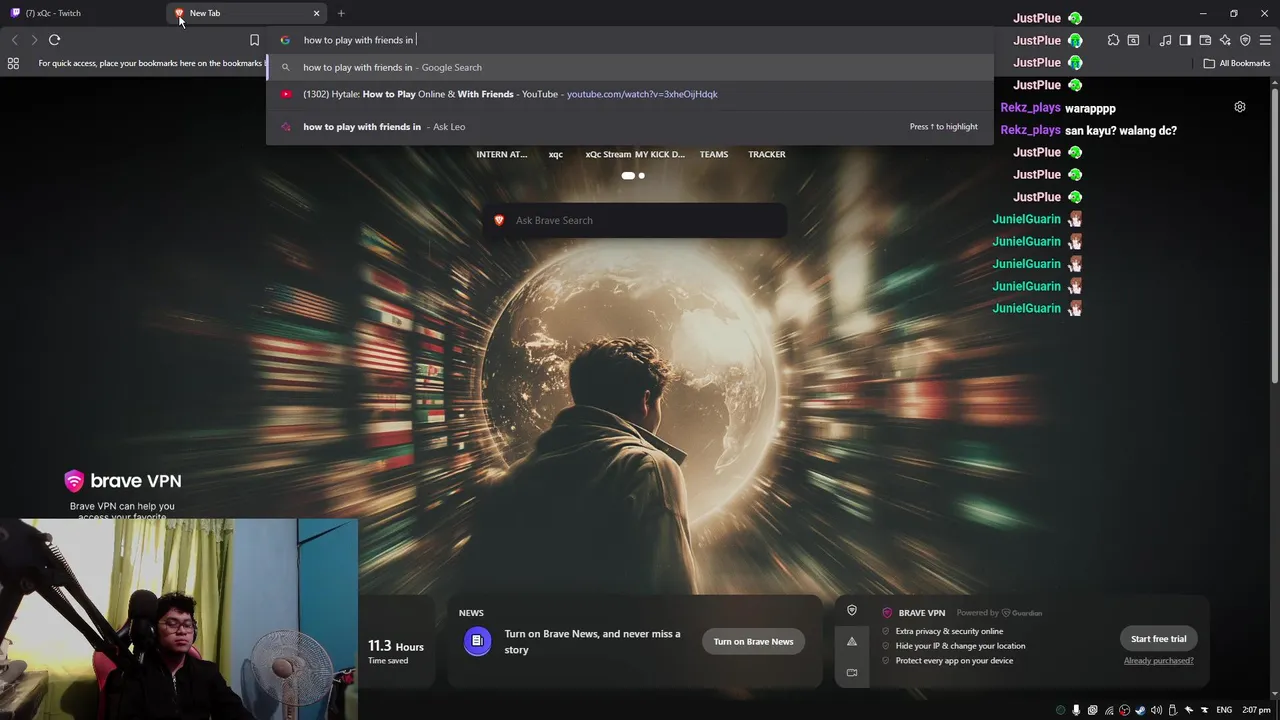Image resolution: width=1280 pixels, height=720 pixels.
Task: Open Hytale How to Play YouTube suggestion
Action: (x=630, y=94)
